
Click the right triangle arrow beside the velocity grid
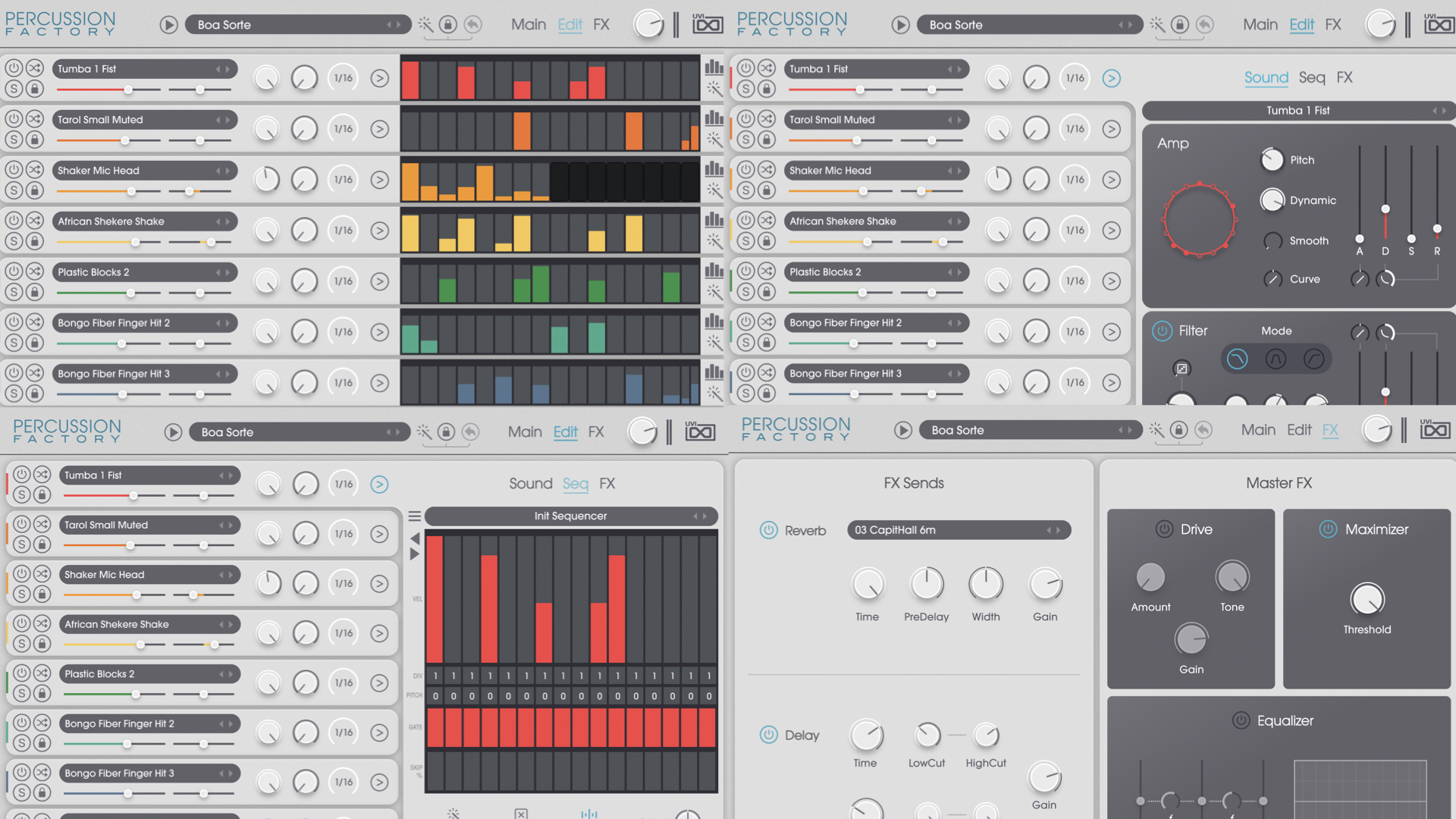415,554
